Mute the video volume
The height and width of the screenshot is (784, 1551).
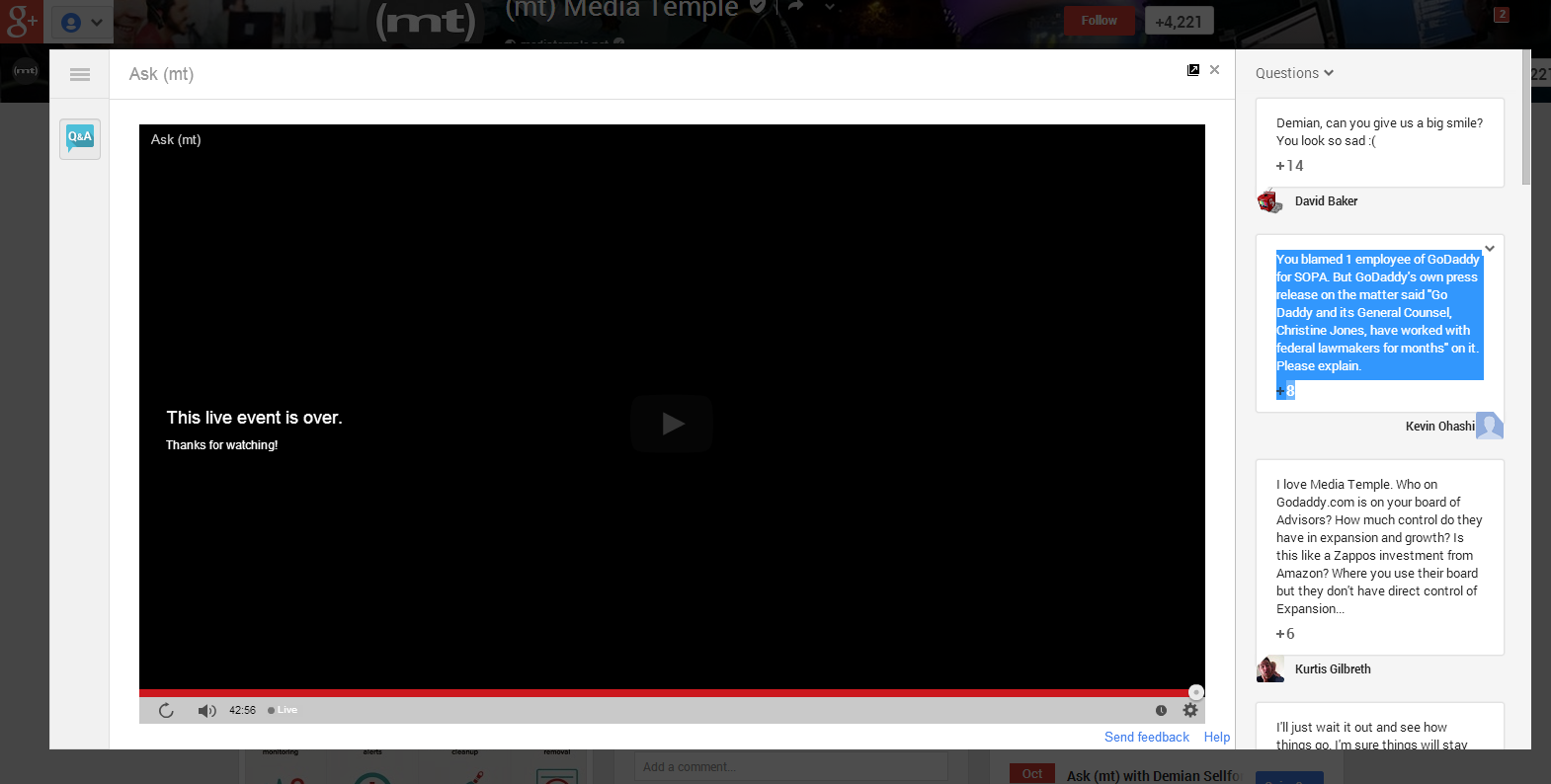point(207,711)
